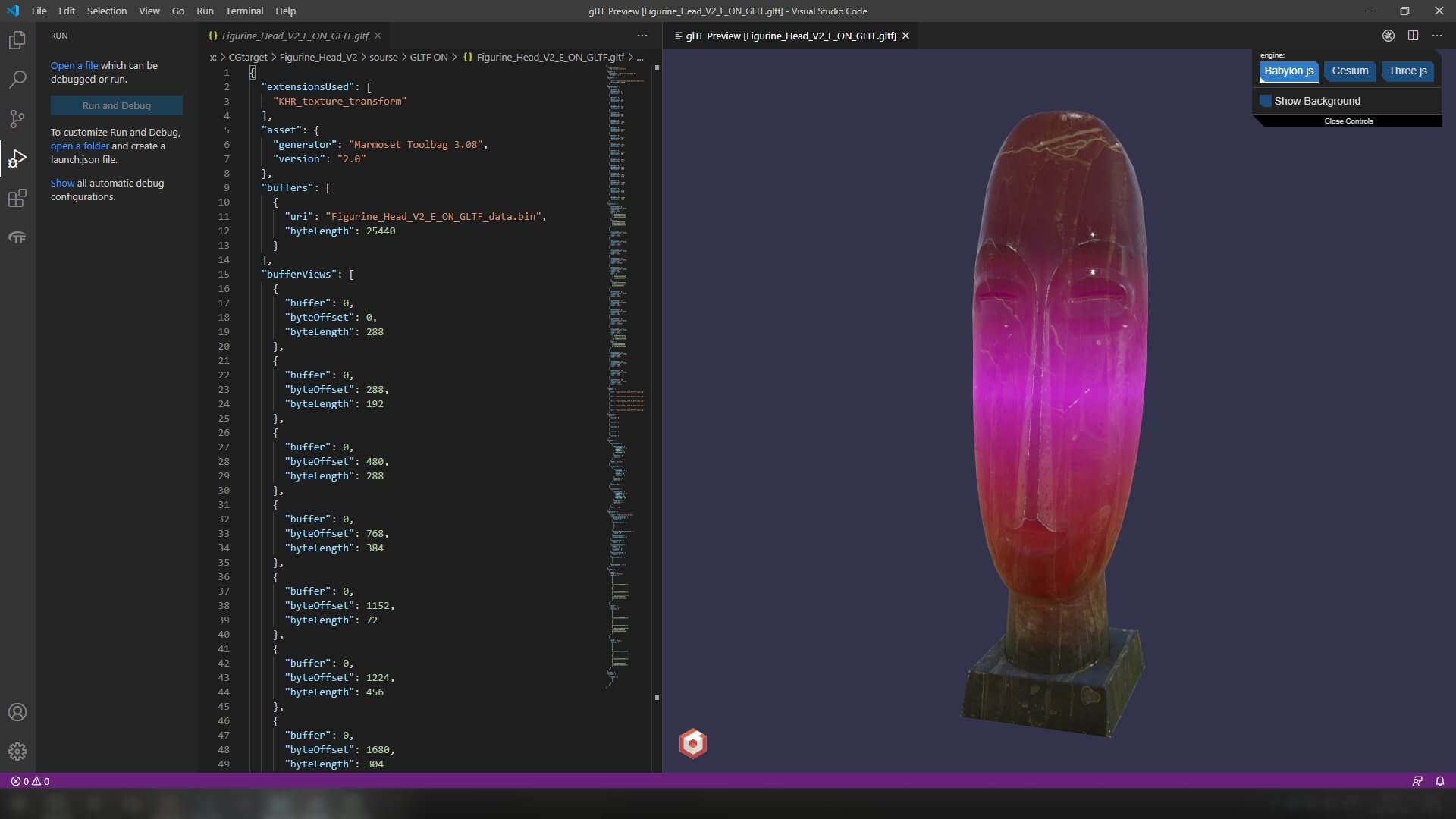The height and width of the screenshot is (819, 1456).
Task: Toggle the Show Background checkbox
Action: click(1266, 101)
